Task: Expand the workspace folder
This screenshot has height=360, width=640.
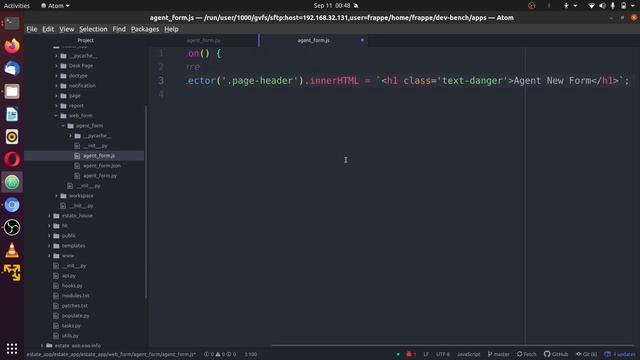Action: coord(75,196)
